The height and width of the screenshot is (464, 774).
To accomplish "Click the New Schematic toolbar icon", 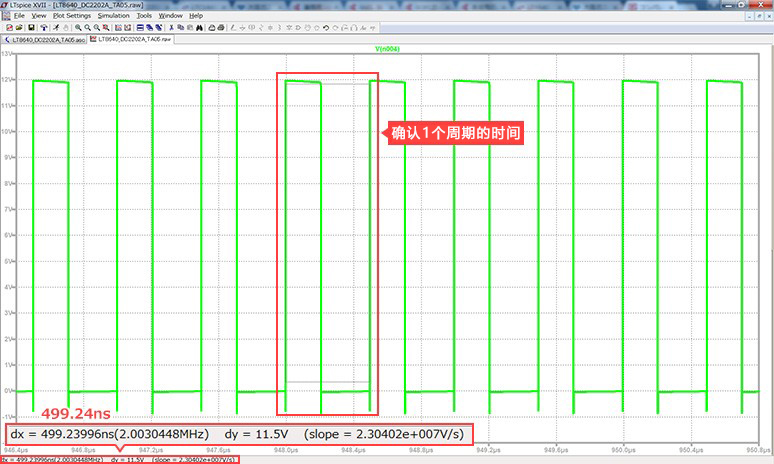I will tap(9, 27).
